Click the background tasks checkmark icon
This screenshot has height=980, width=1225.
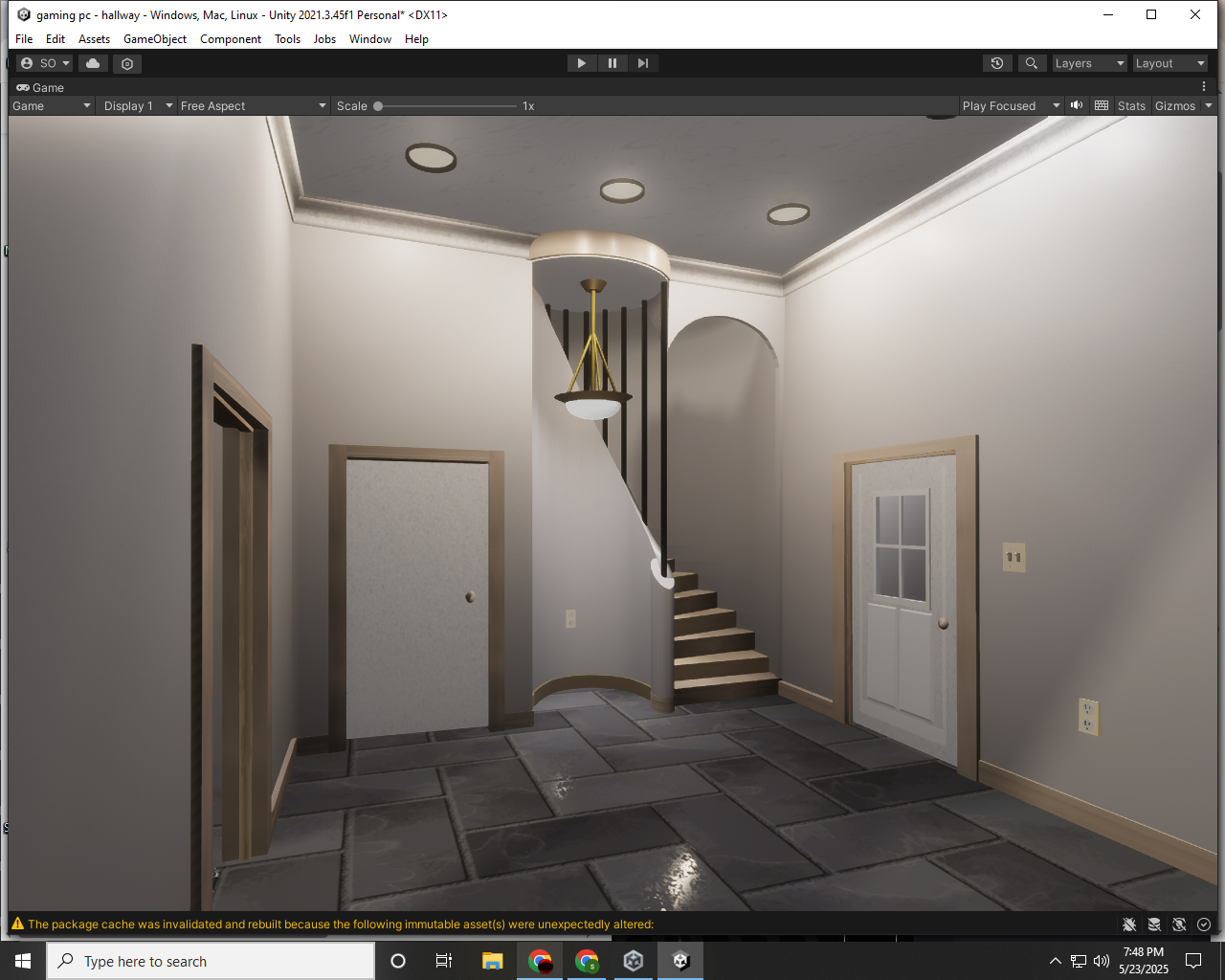1204,924
